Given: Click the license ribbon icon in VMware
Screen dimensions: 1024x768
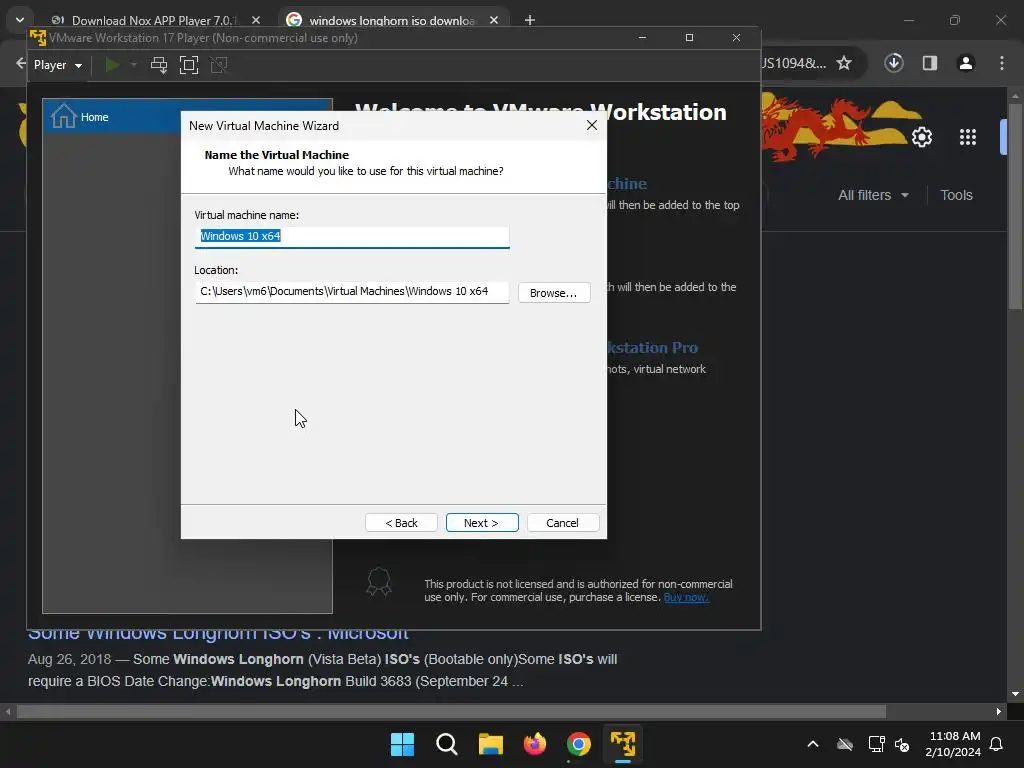Looking at the screenshot, I should [379, 582].
